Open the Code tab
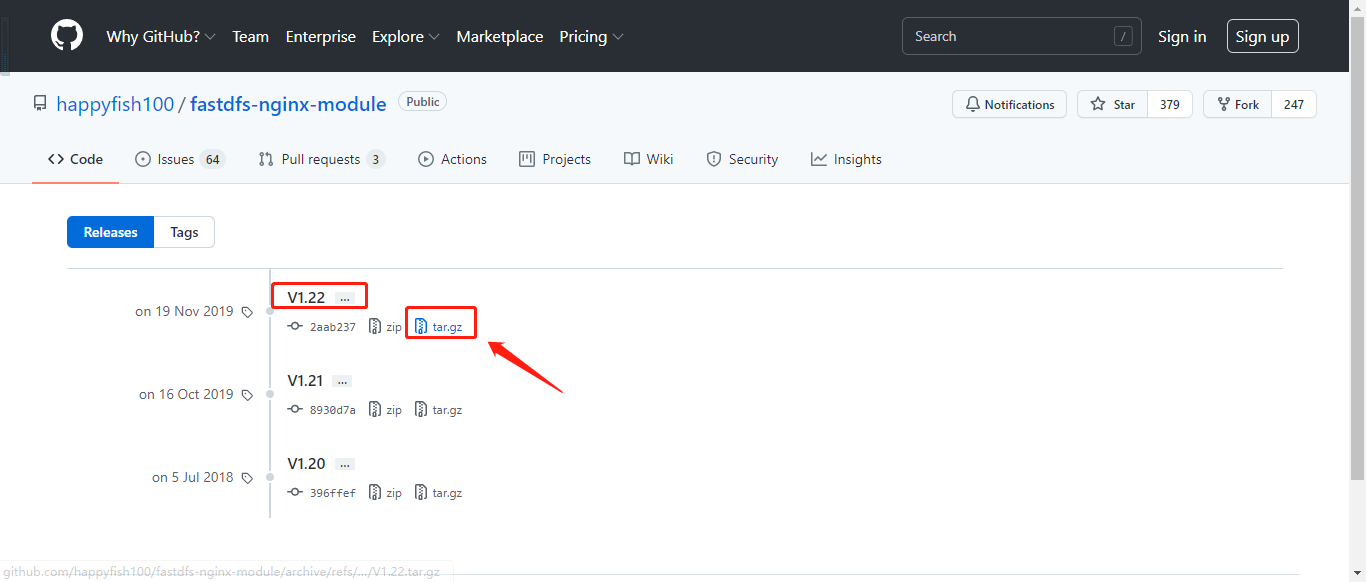 click(75, 159)
